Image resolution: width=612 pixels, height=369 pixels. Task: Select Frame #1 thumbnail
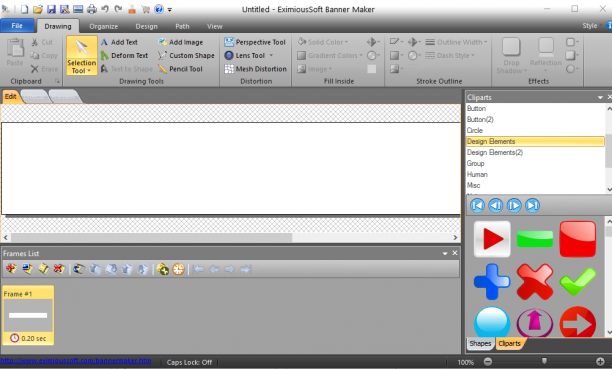pyautogui.click(x=28, y=315)
